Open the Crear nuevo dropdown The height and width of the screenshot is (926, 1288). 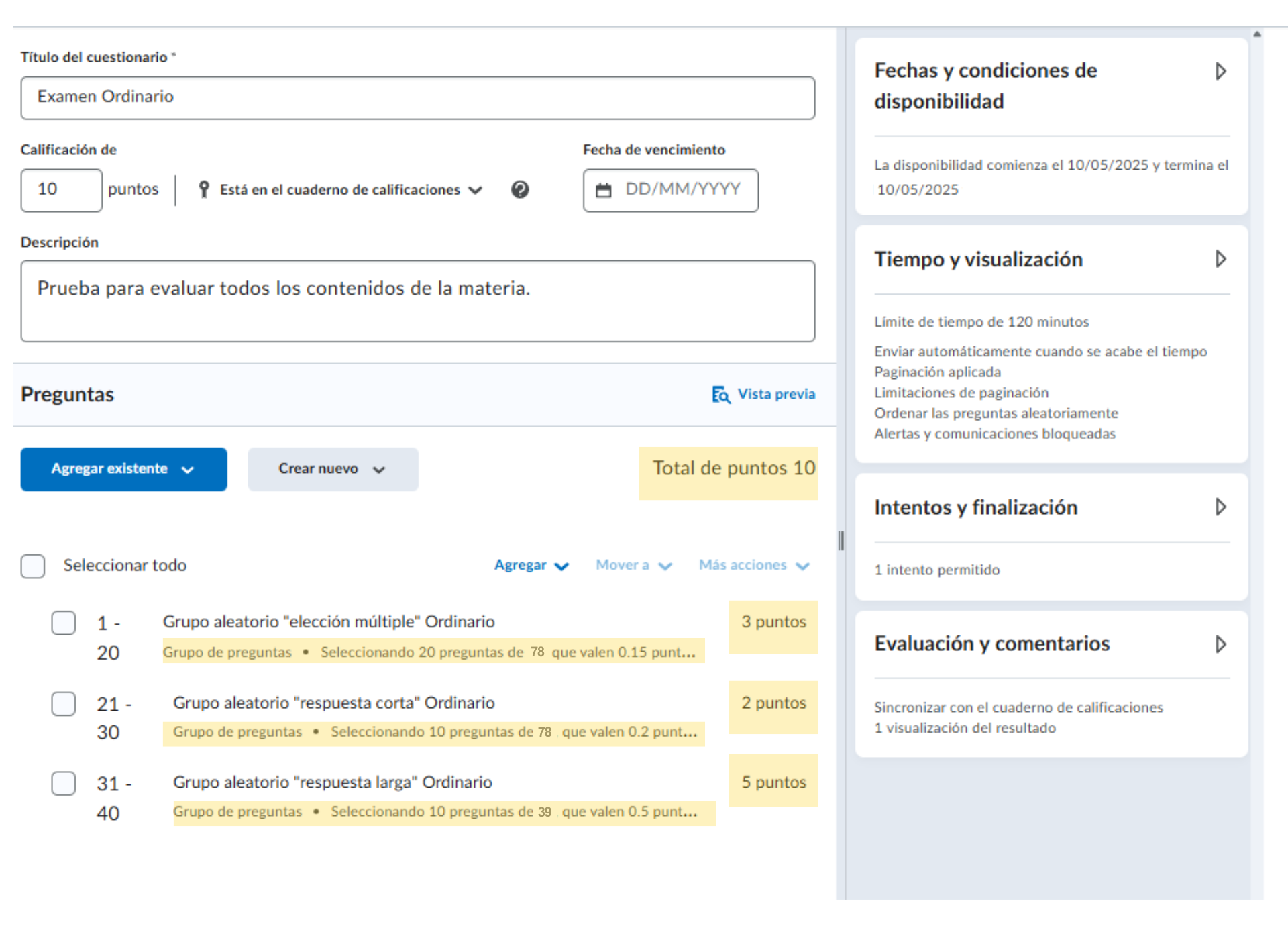333,469
